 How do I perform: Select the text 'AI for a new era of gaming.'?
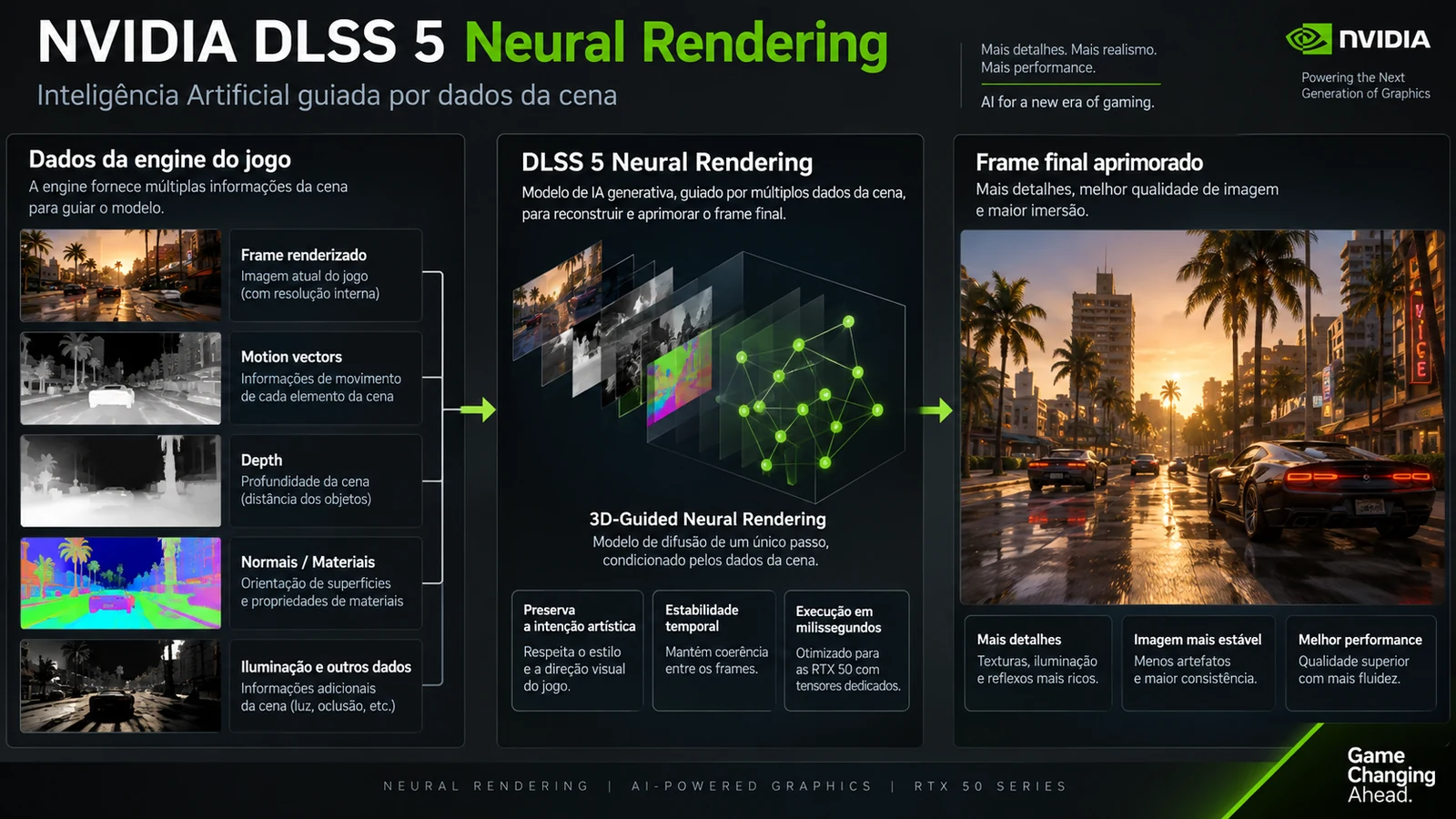1067,102
